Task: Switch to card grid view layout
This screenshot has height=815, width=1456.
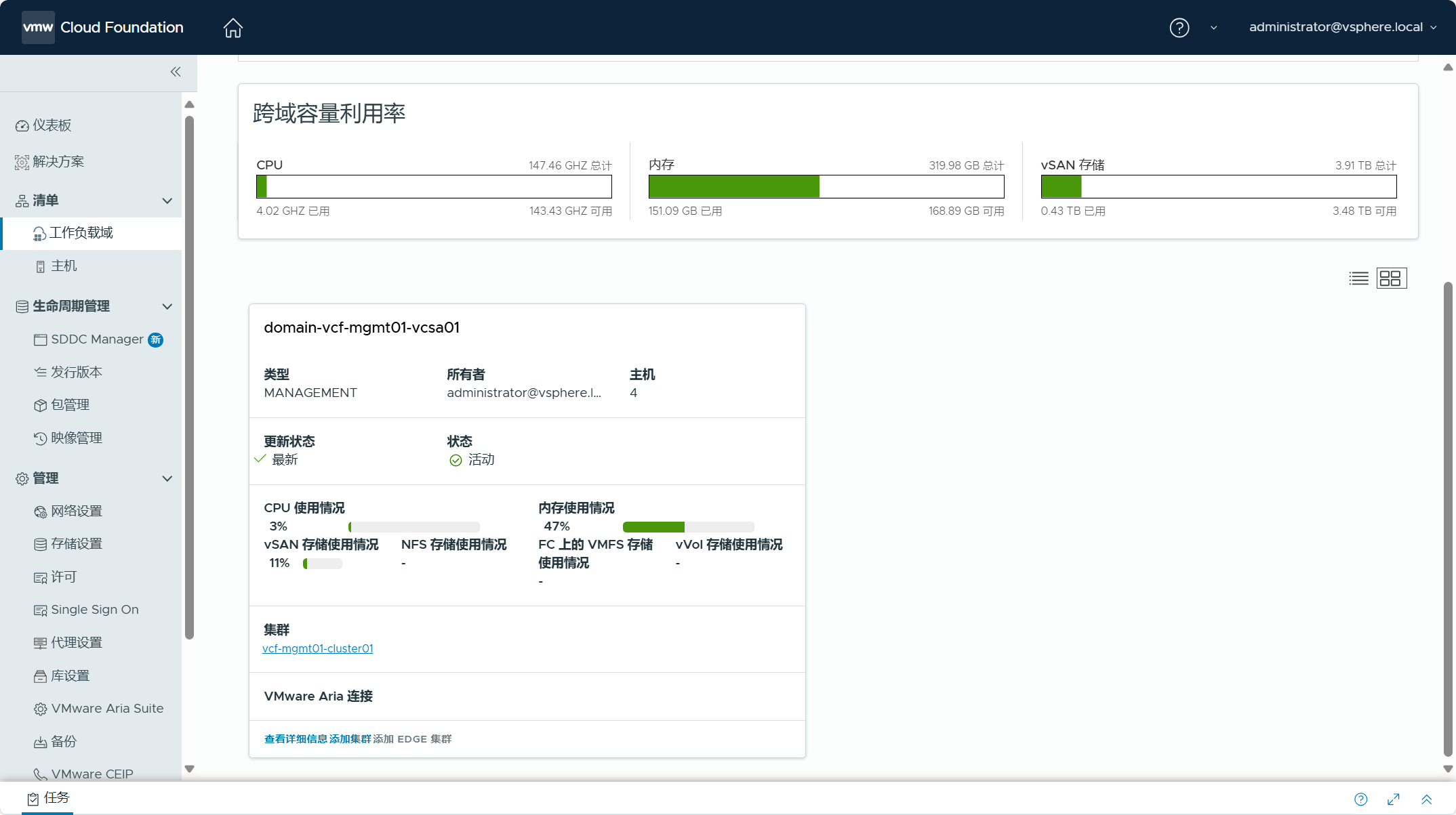Action: (1391, 278)
